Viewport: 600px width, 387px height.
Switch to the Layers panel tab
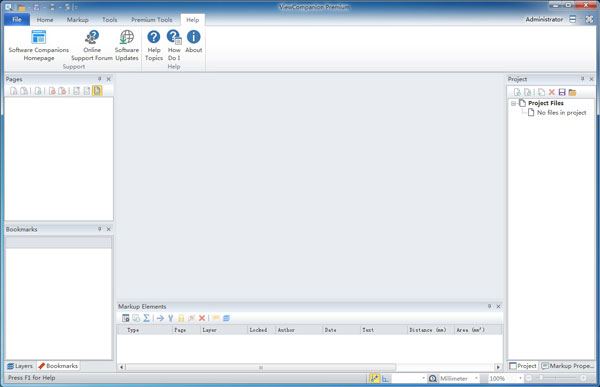pos(20,366)
